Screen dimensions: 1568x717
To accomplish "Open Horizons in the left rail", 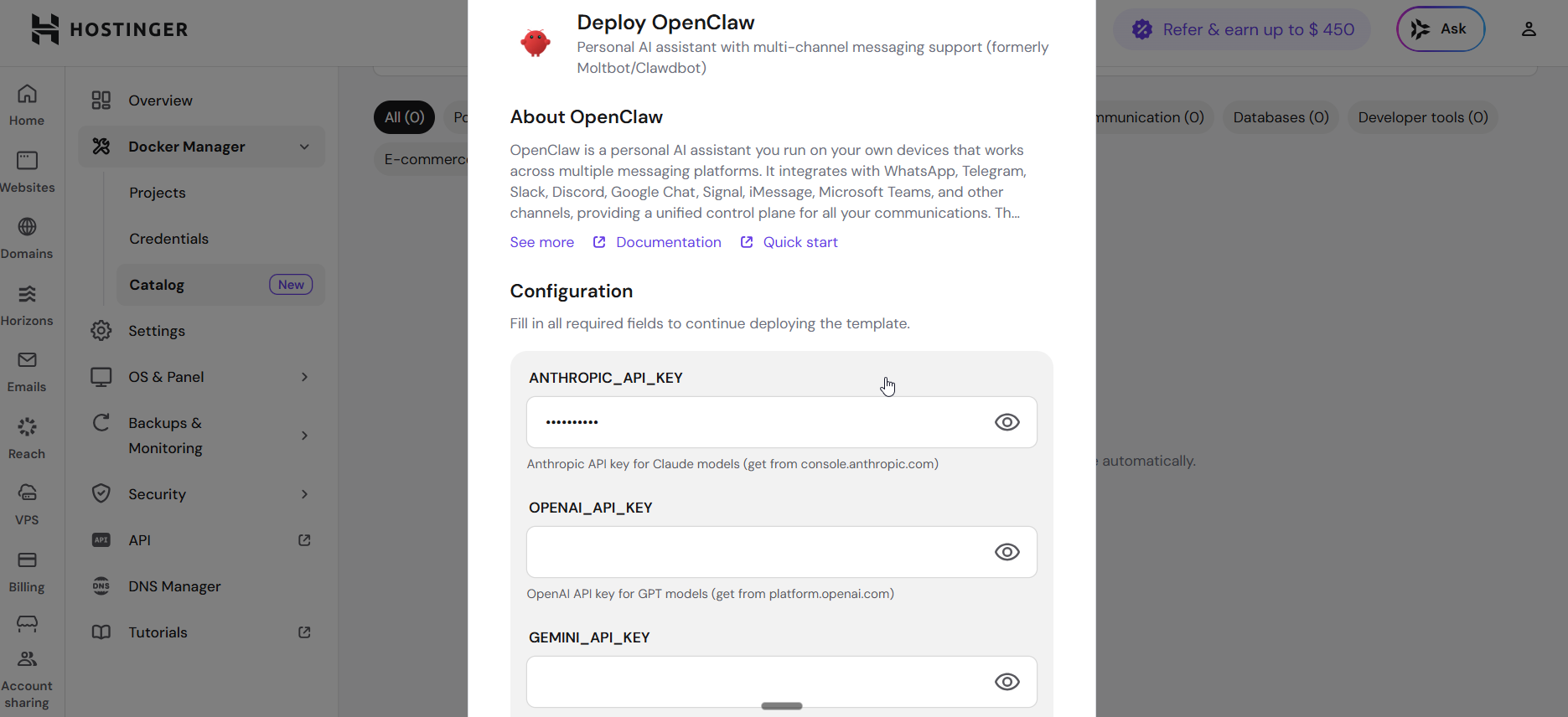I will click(27, 306).
